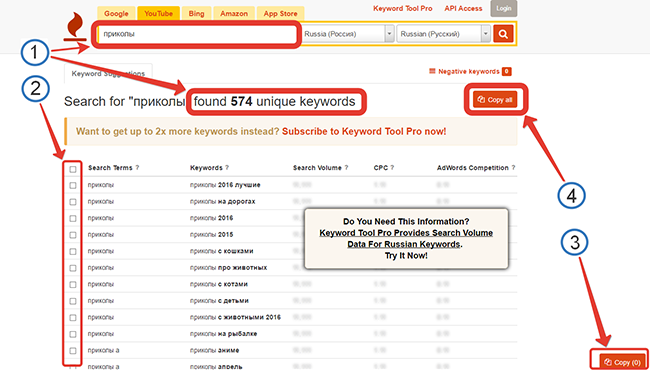Select checkbox for приколы аниме row
The width and height of the screenshot is (650, 370).
(73, 351)
